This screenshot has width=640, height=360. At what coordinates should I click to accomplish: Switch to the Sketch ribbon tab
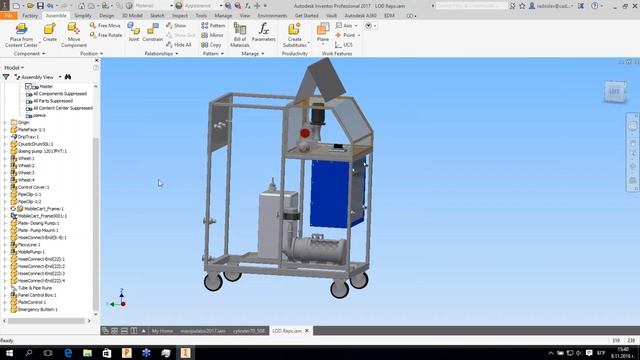157,16
